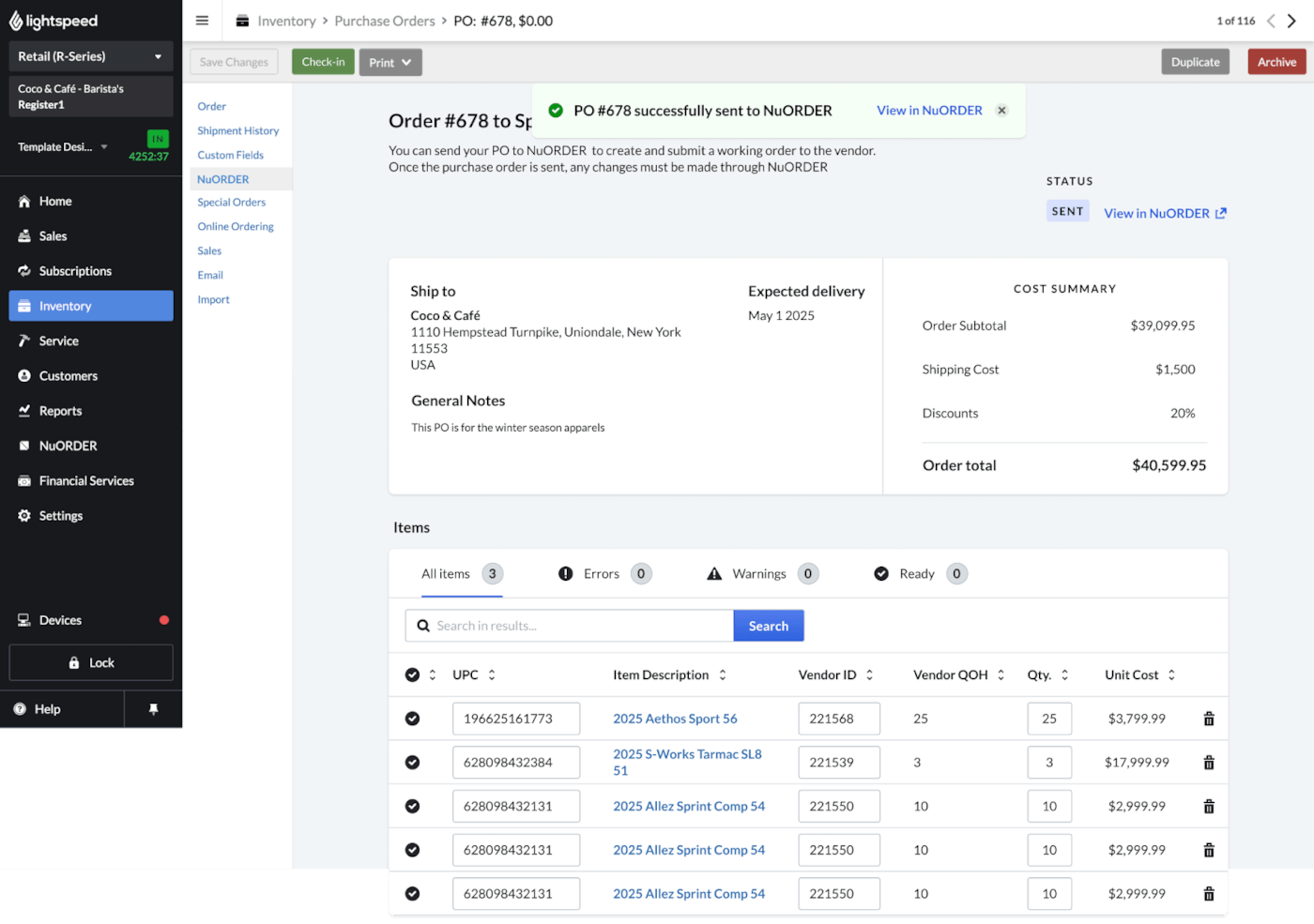Click the Duplicate button

pos(1196,62)
